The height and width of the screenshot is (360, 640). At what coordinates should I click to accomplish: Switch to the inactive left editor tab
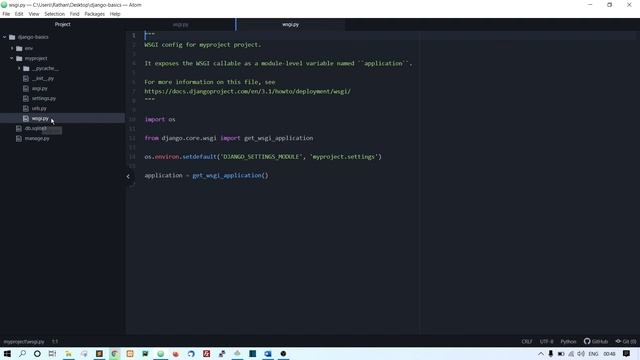point(180,24)
